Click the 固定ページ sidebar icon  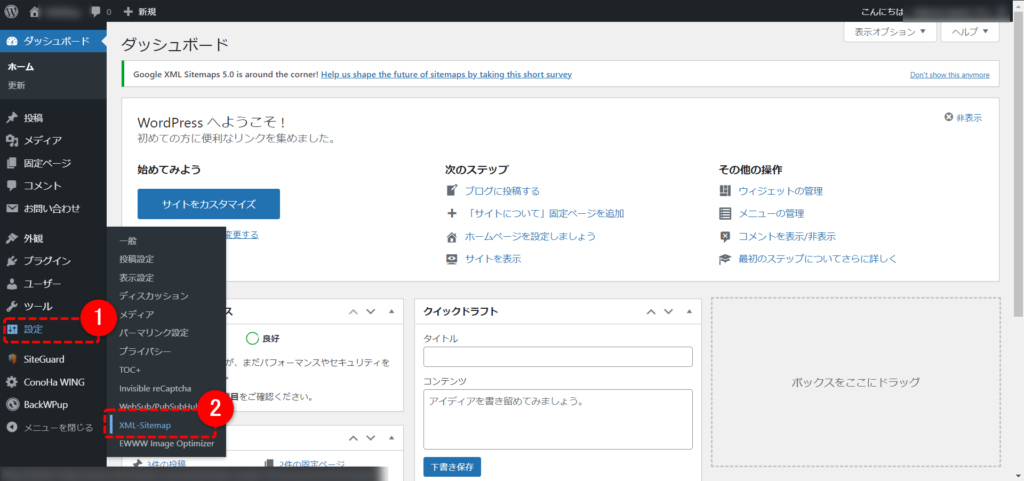click(x=11, y=163)
